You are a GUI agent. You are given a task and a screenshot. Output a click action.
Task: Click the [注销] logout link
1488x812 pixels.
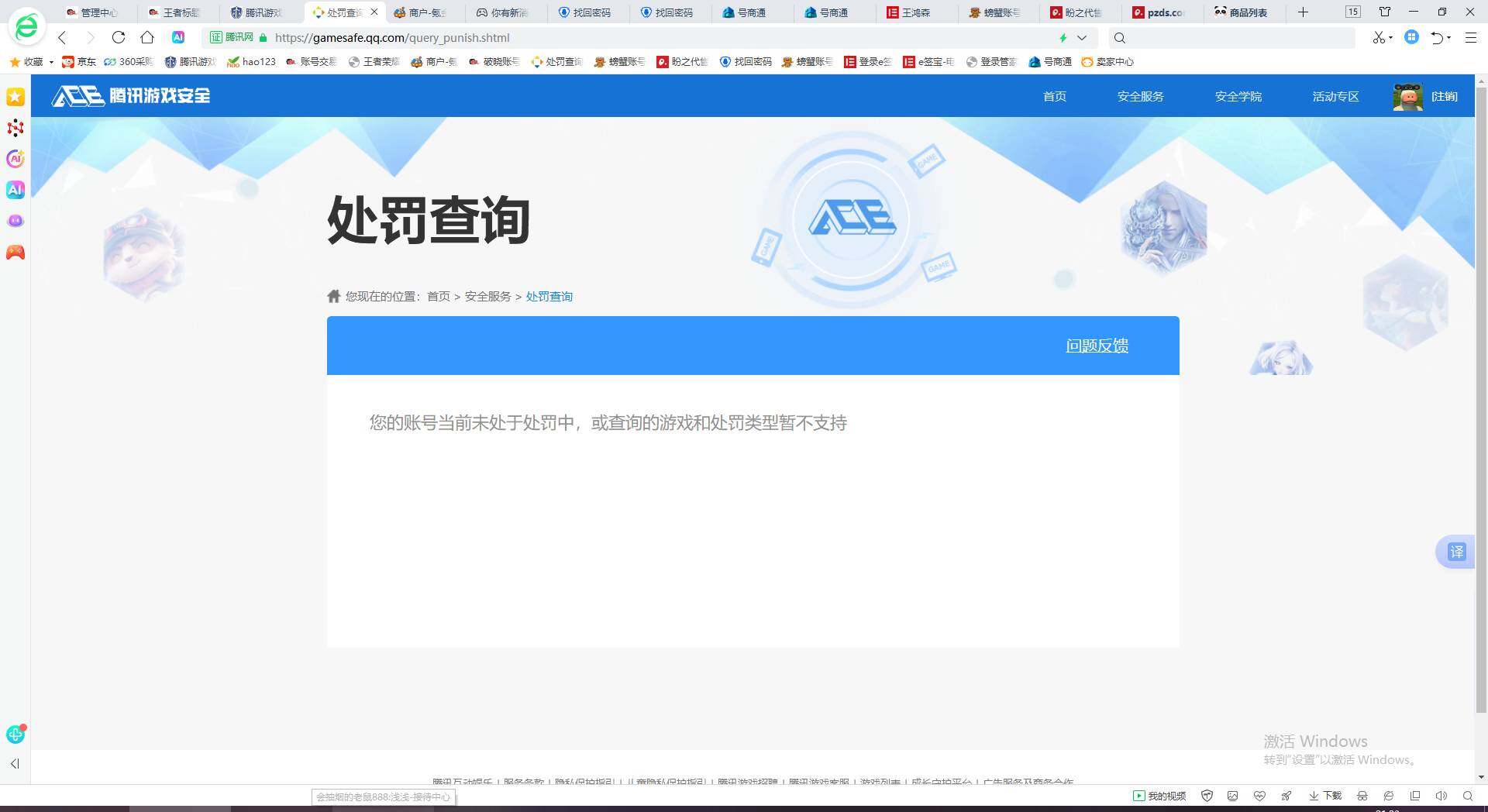1445,96
